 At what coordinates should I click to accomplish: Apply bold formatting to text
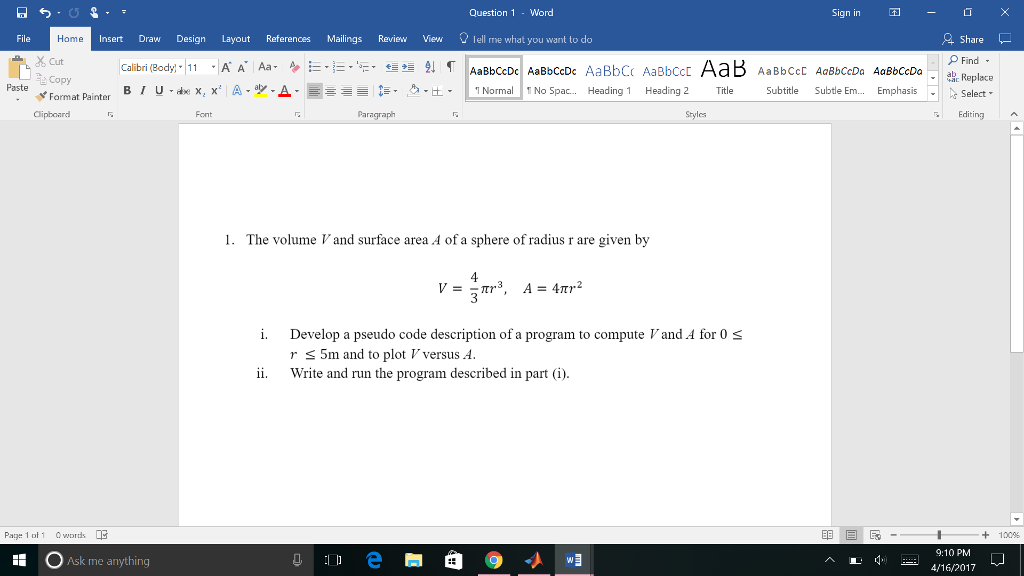127,90
